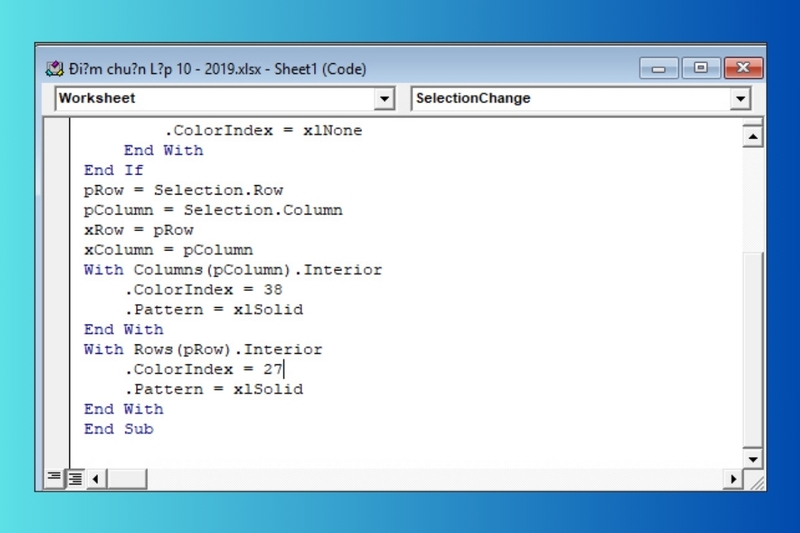The height and width of the screenshot is (533, 800).
Task: Click line "xRow = pRow"
Action: (x=139, y=230)
